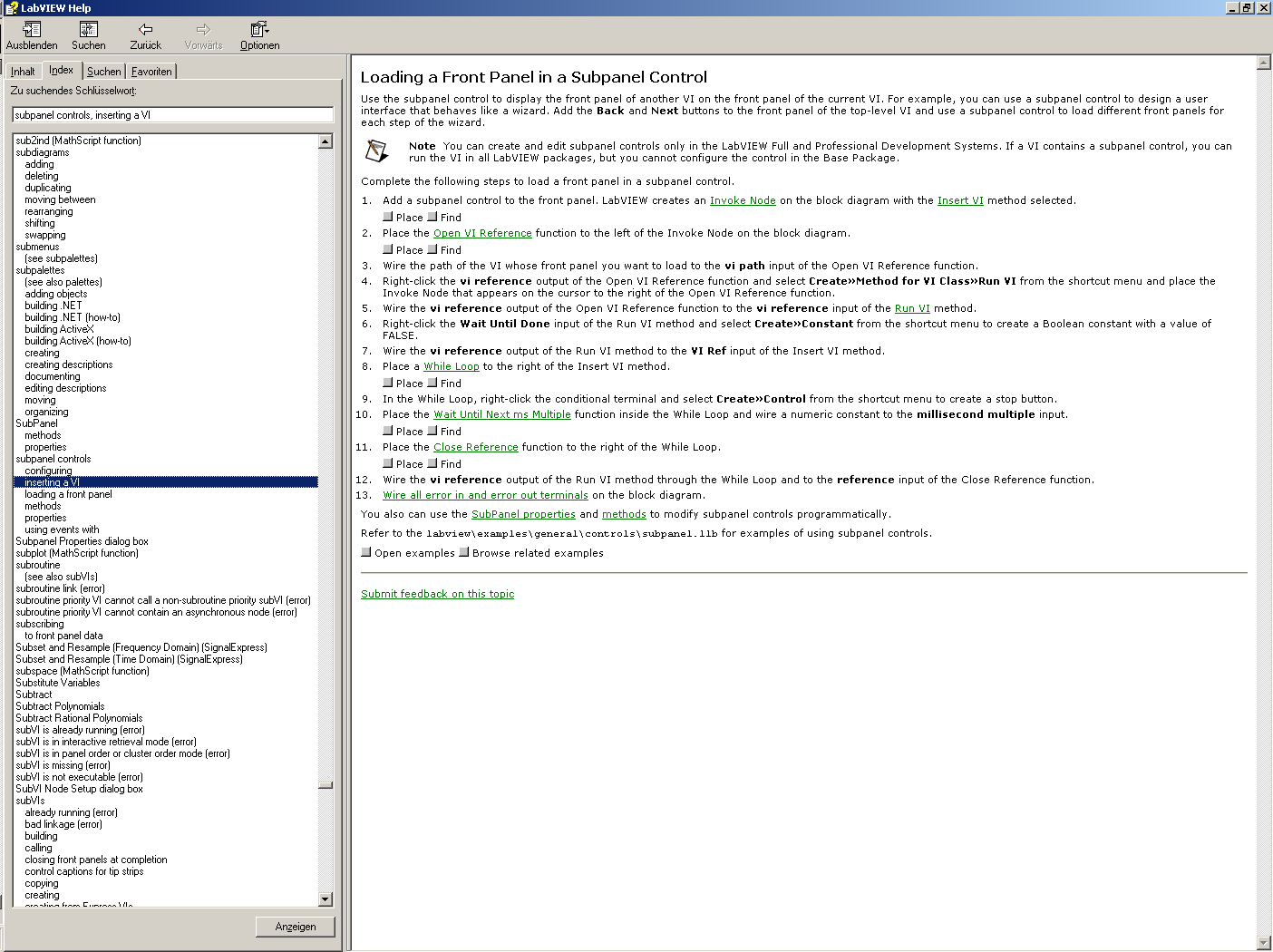Select 'subroutine link (error)' index entry

(61, 588)
